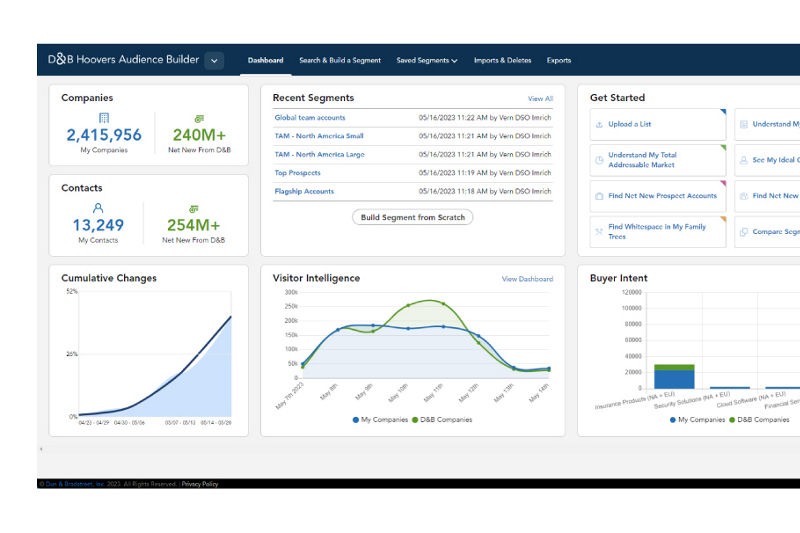This screenshot has width=800, height=533.
Task: Click the family tree icon beside Find Whitespace
Action: click(598, 232)
